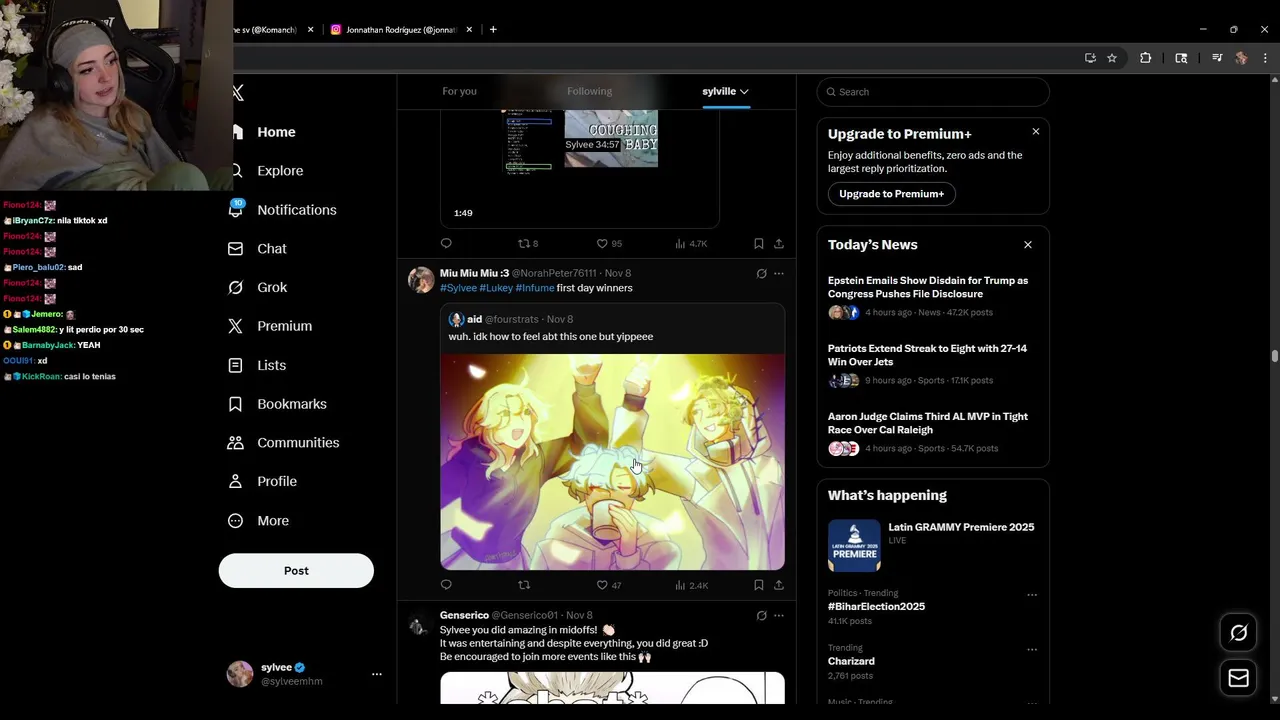This screenshot has width=1280, height=720.
Task: Open Profile in the sidebar
Action: [x=262, y=481]
